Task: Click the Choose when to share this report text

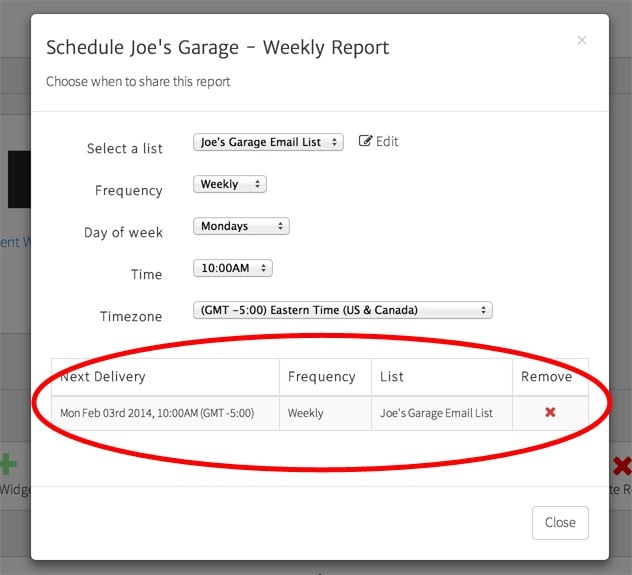Action: [138, 82]
